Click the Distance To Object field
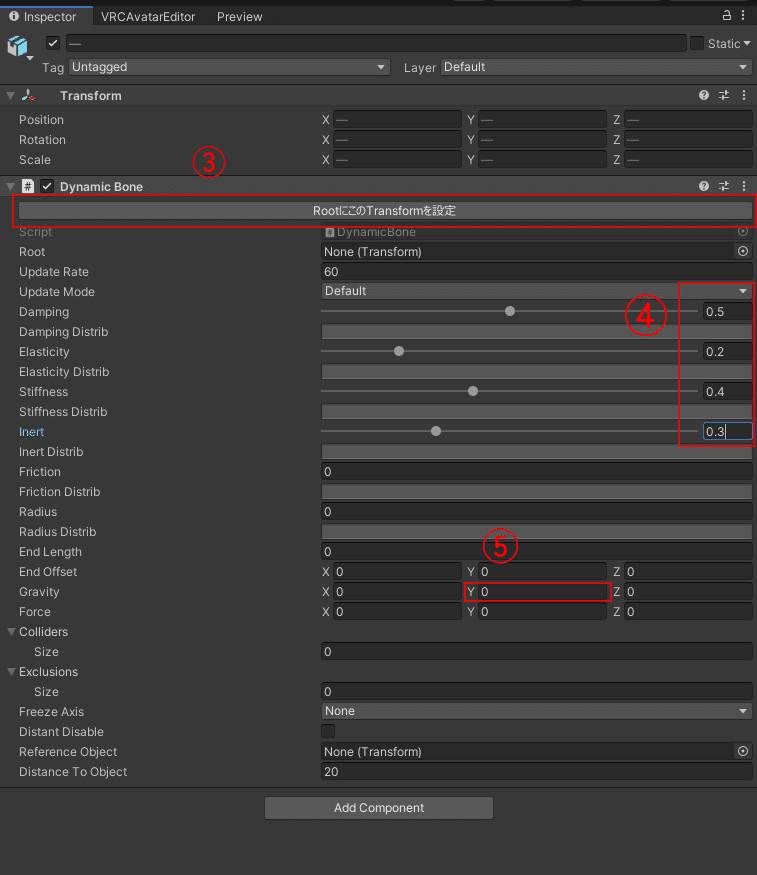 pos(537,772)
